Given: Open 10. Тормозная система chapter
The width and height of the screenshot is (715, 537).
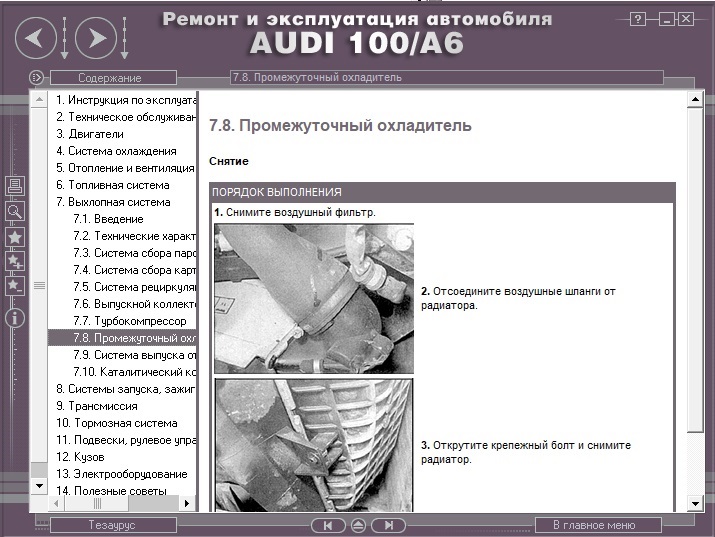Looking at the screenshot, I should click(117, 423).
